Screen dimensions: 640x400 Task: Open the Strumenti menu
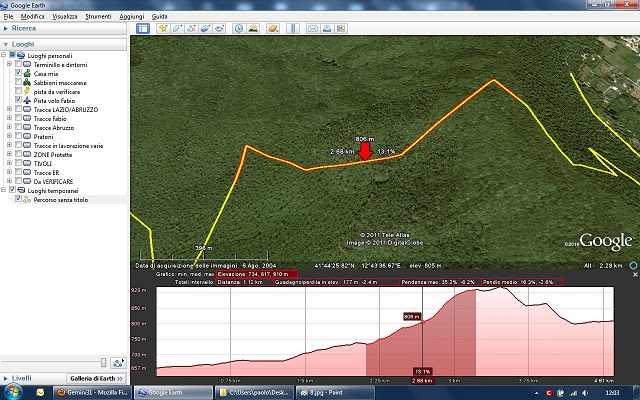(98, 17)
